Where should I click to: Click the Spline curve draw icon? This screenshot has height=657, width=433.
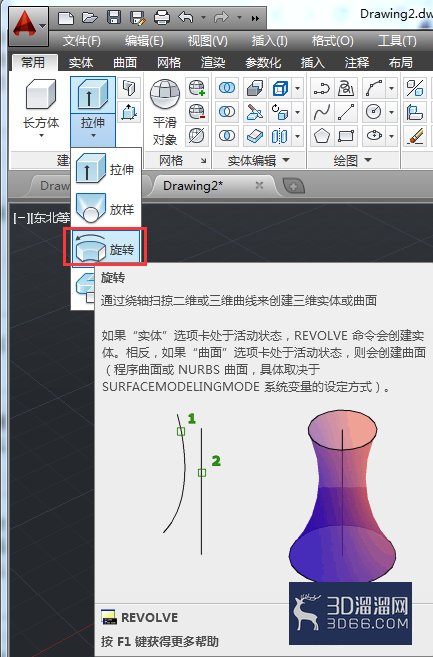click(322, 112)
